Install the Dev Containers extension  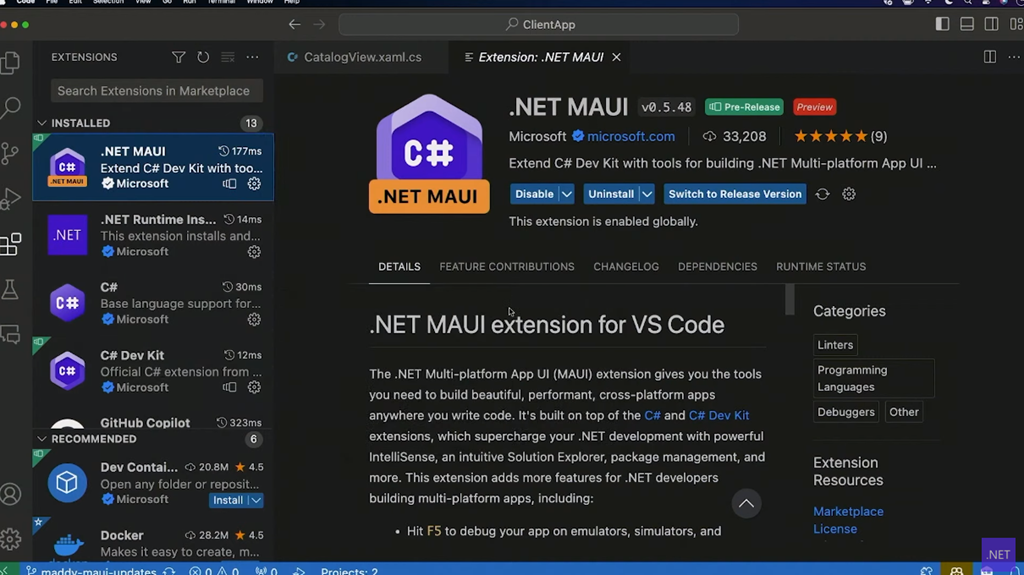pyautogui.click(x=228, y=501)
